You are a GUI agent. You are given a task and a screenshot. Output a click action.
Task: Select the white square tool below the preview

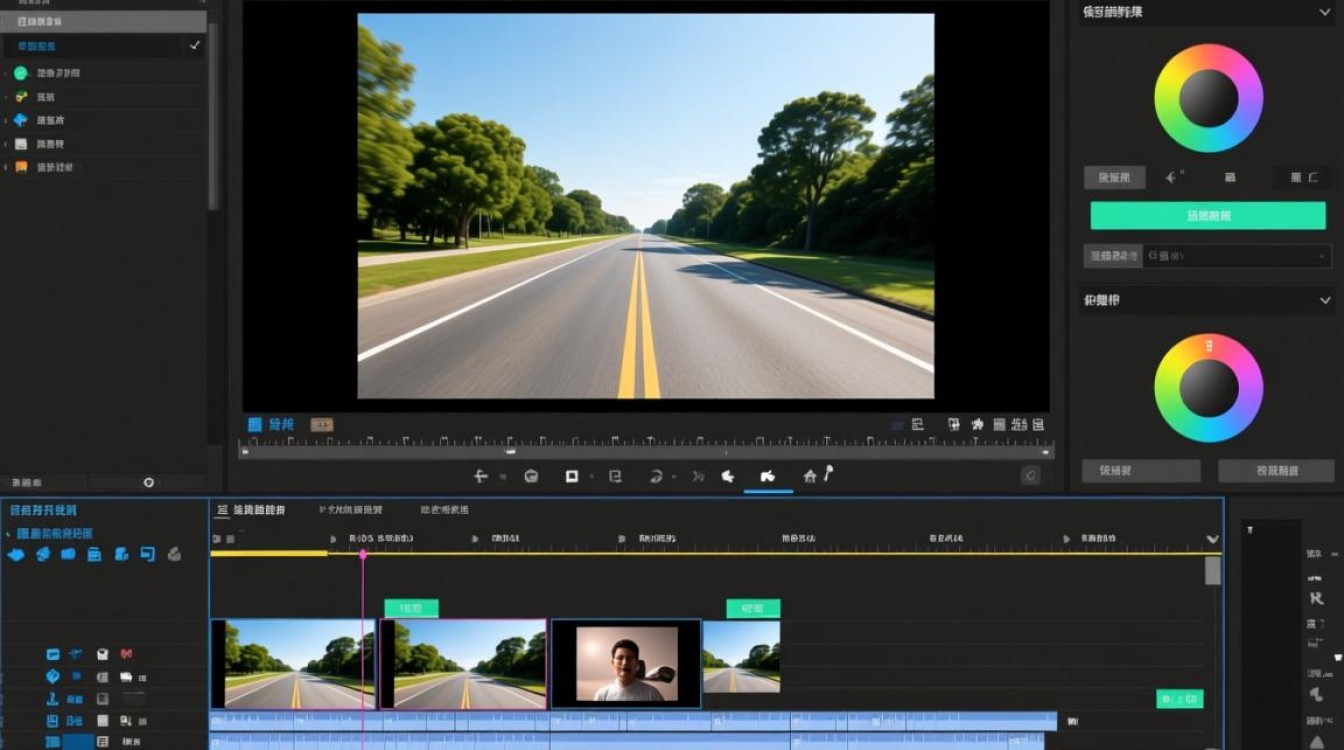[x=572, y=477]
